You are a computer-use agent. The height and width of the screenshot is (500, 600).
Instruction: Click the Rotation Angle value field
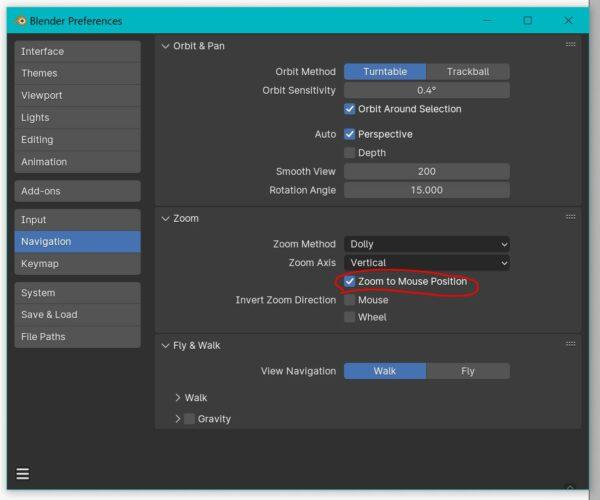click(x=427, y=190)
